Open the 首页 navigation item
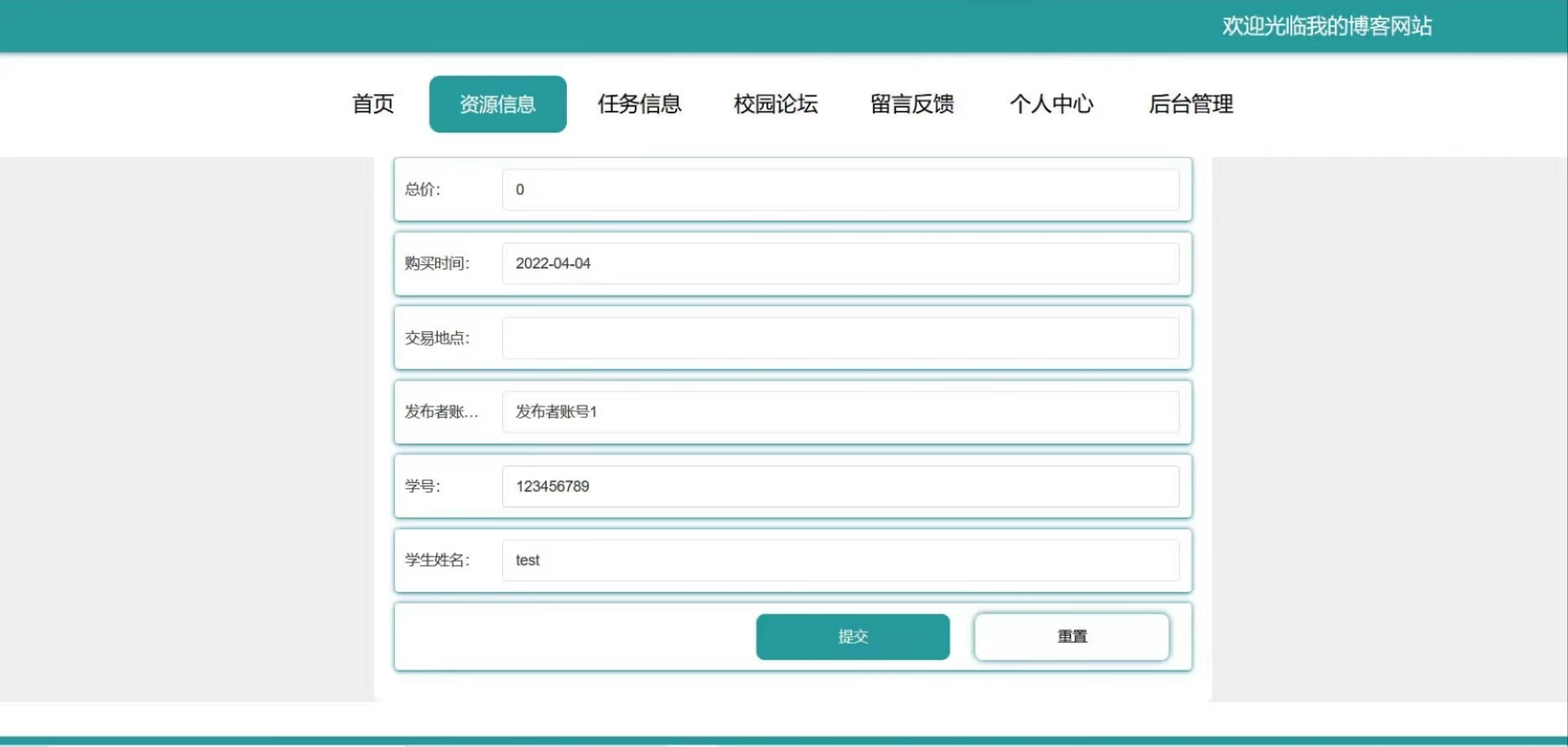The image size is (1568, 747). (x=373, y=104)
